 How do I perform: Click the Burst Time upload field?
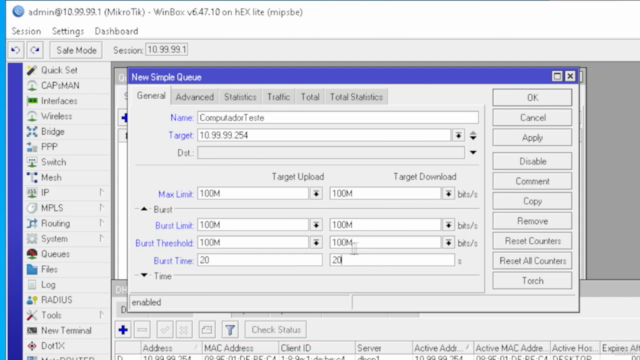click(260, 260)
